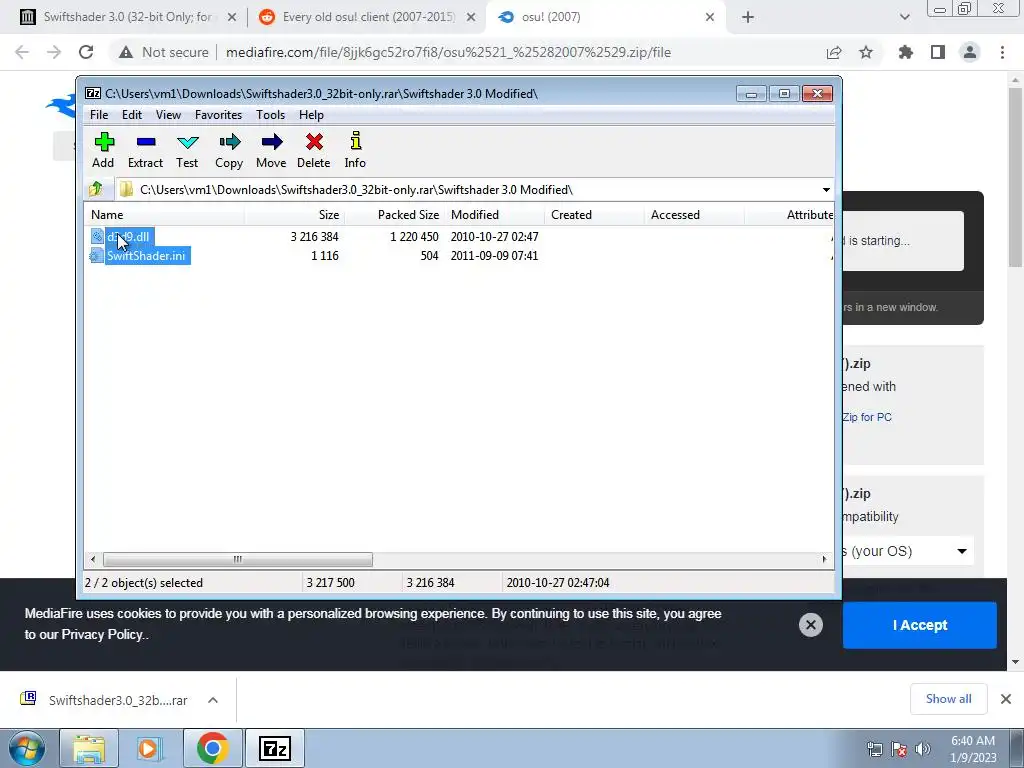Click Show all downloads button

[x=948, y=699]
